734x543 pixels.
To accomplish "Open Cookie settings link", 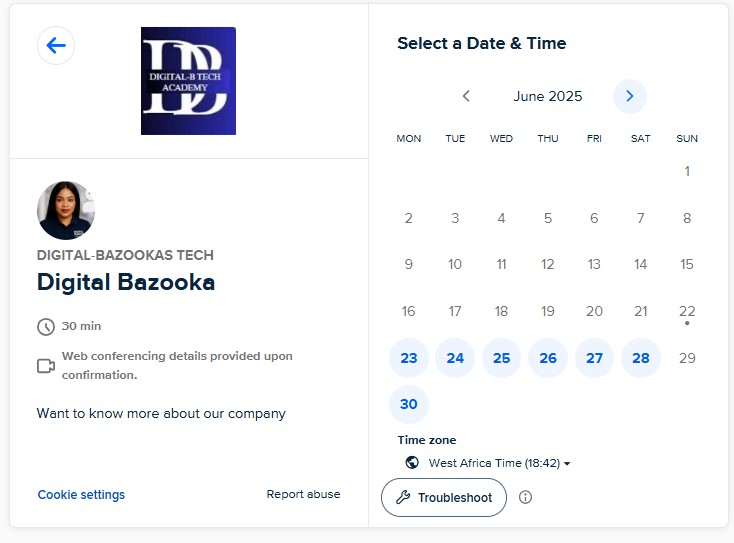I will 81,494.
